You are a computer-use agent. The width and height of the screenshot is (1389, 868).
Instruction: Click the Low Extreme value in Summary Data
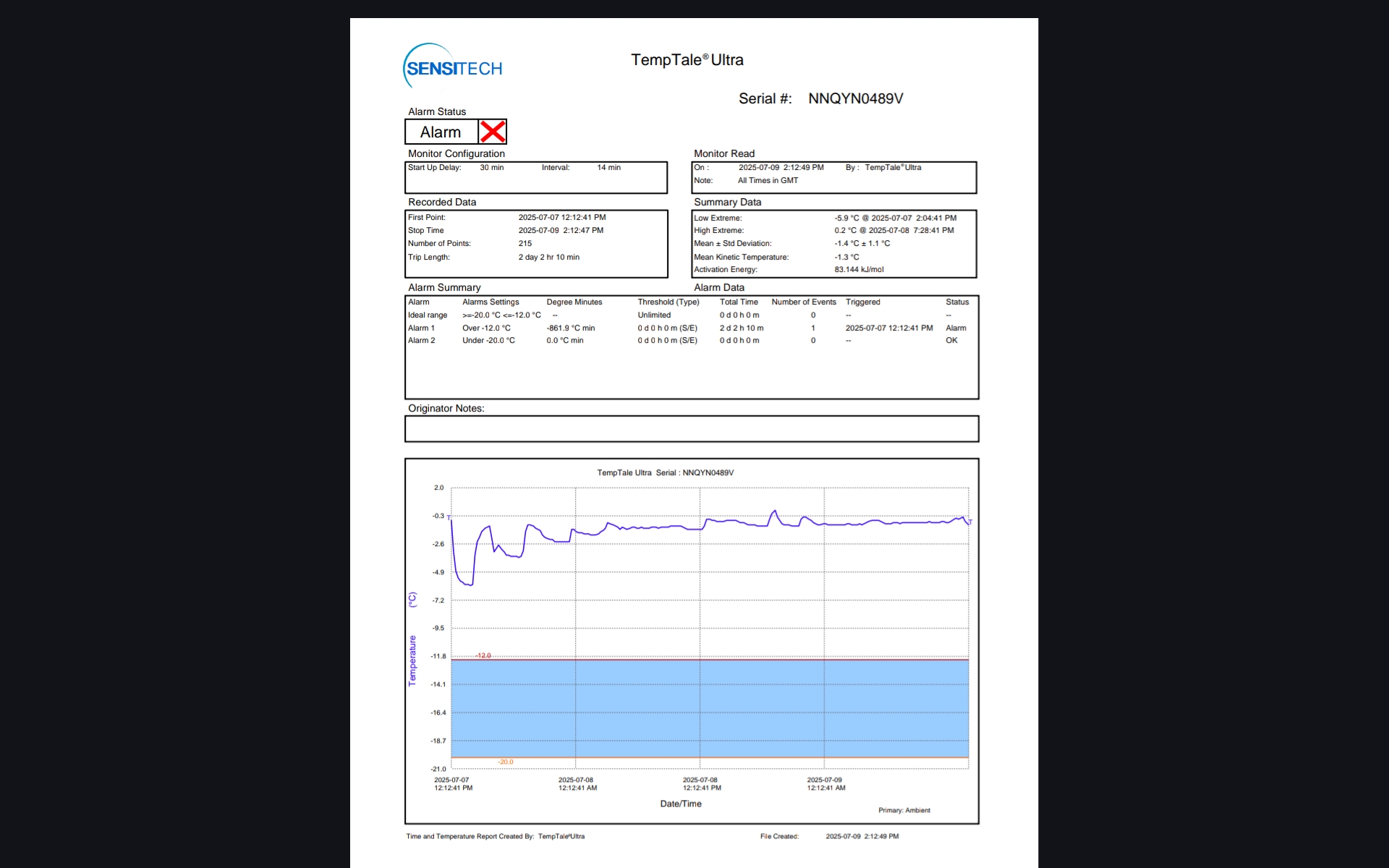(895, 218)
